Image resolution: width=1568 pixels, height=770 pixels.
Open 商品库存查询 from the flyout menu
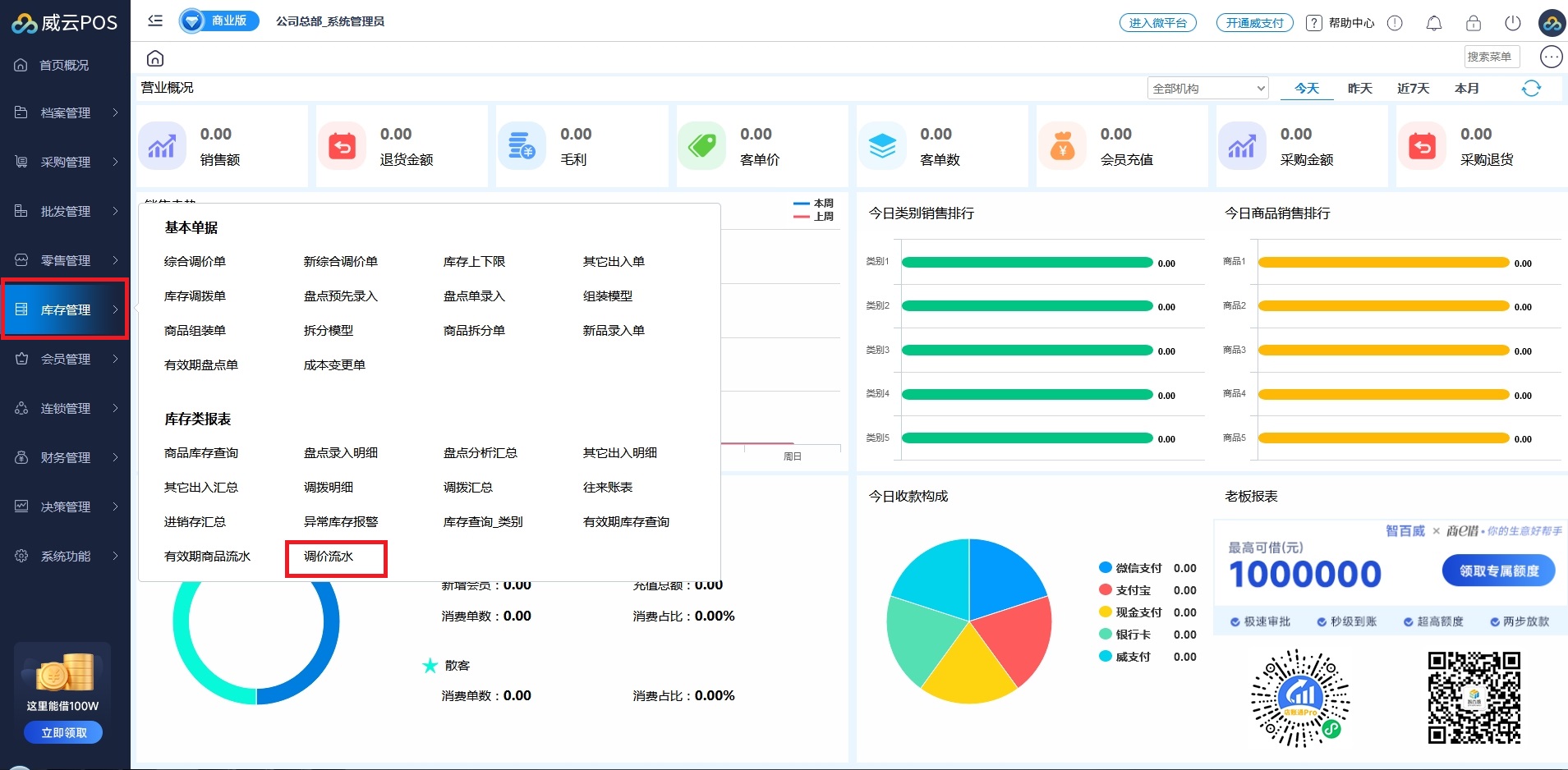[201, 453]
